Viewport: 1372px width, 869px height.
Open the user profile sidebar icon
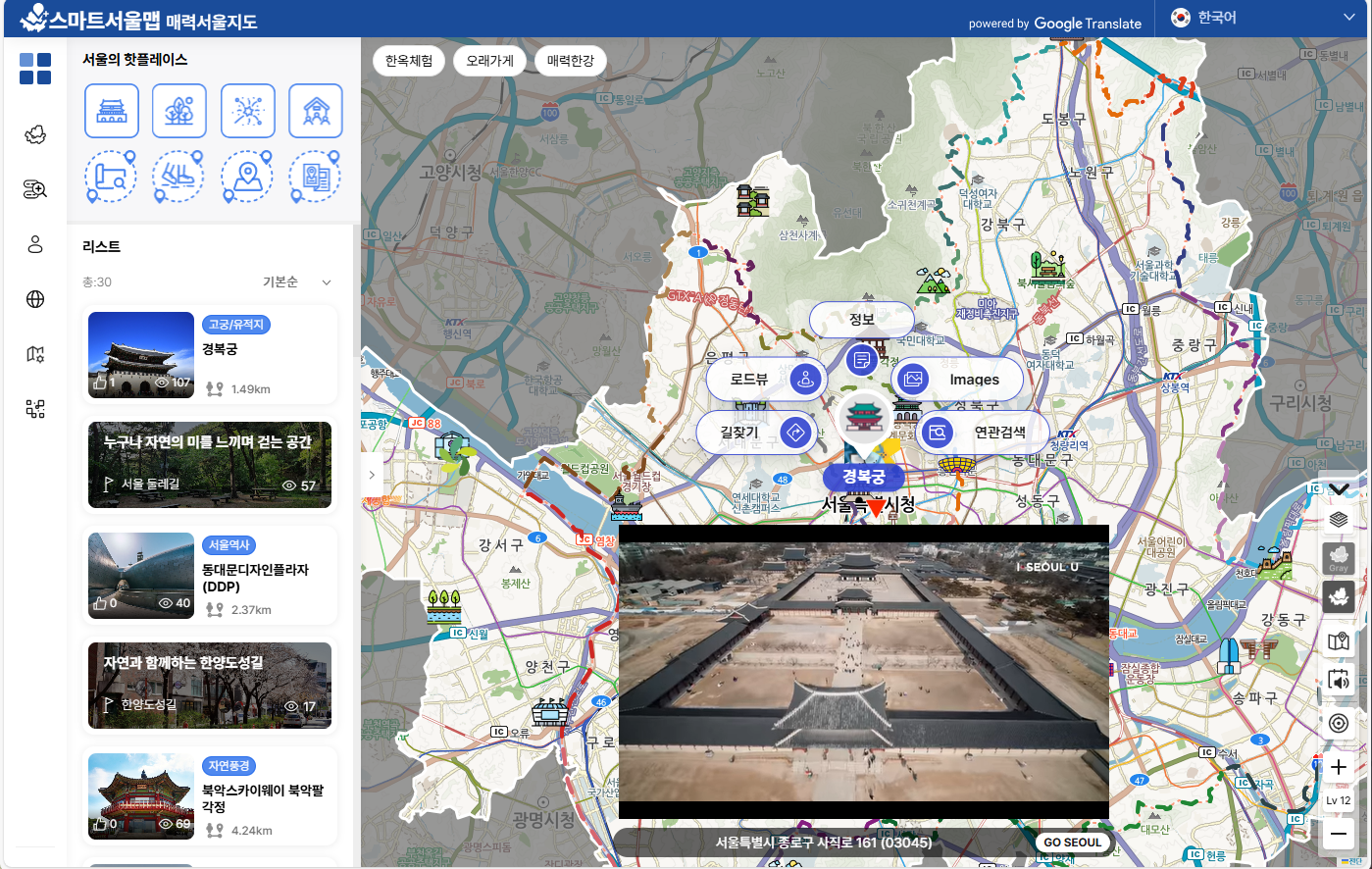click(x=35, y=244)
